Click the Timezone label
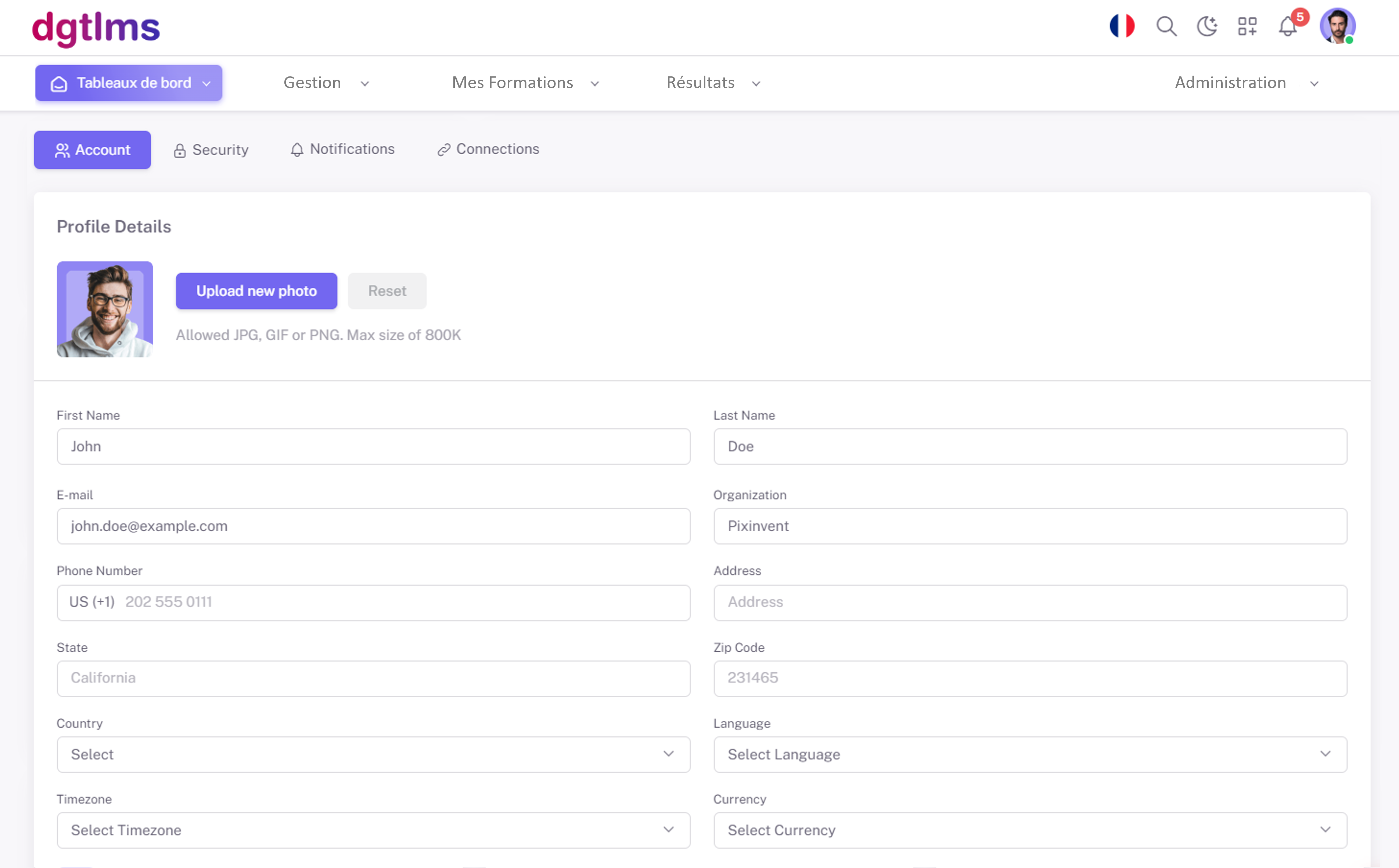Image resolution: width=1399 pixels, height=868 pixels. click(x=84, y=800)
